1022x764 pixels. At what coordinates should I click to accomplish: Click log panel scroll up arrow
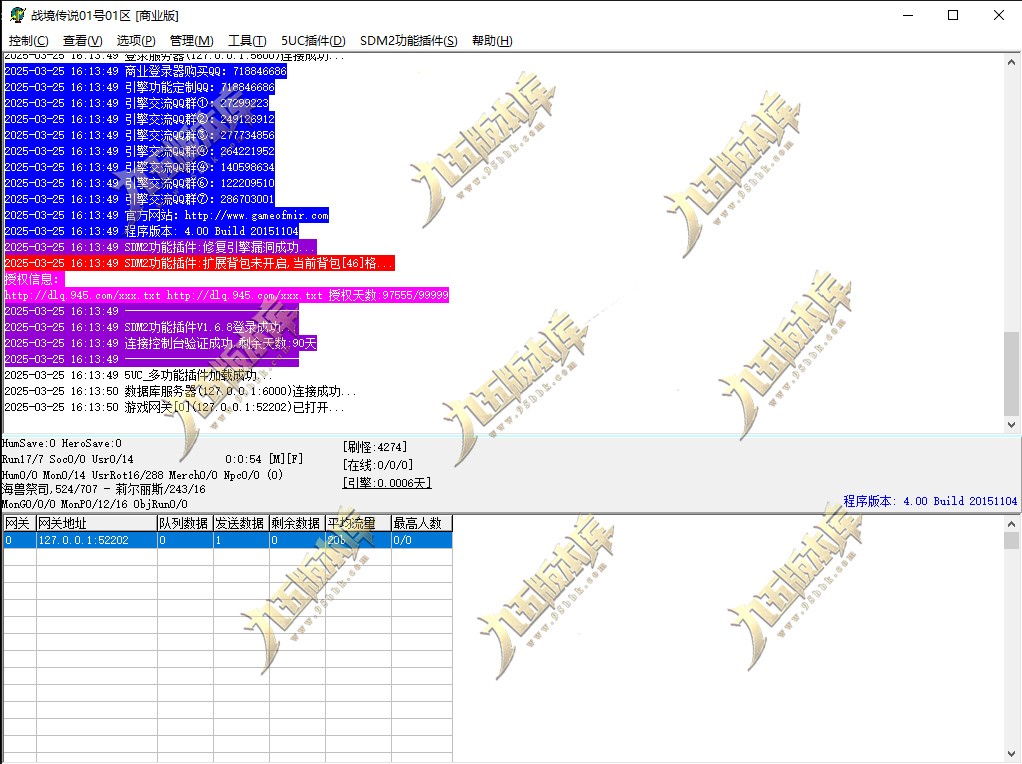(x=1011, y=63)
